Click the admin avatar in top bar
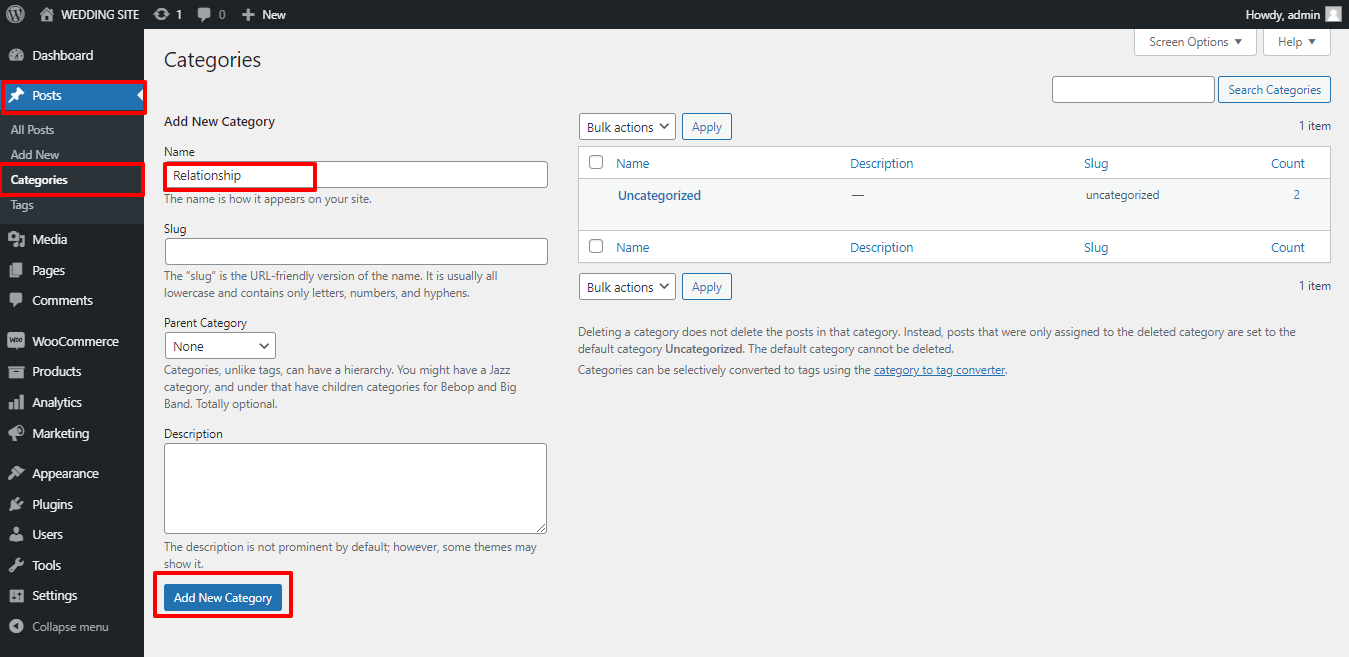 point(1333,14)
